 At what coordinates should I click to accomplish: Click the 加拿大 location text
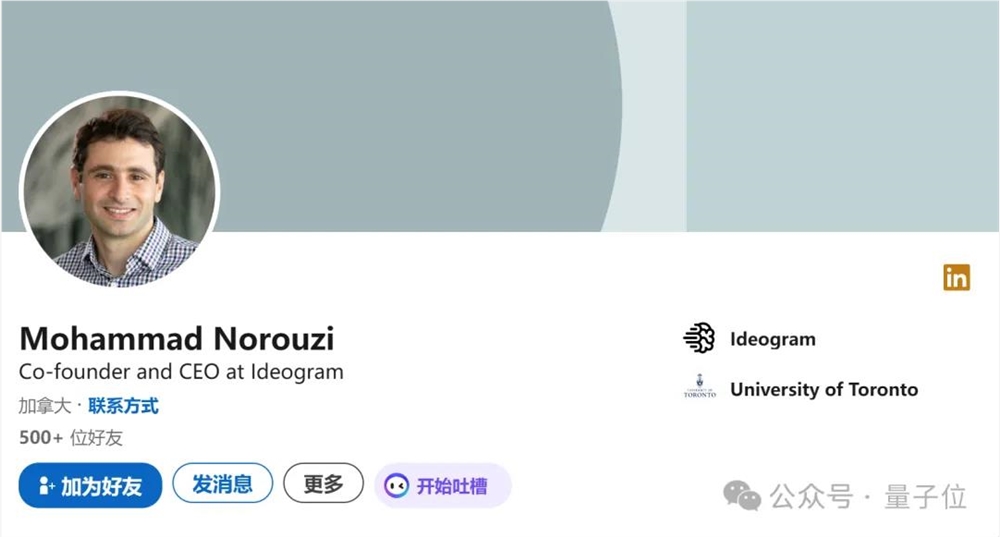(x=45, y=406)
